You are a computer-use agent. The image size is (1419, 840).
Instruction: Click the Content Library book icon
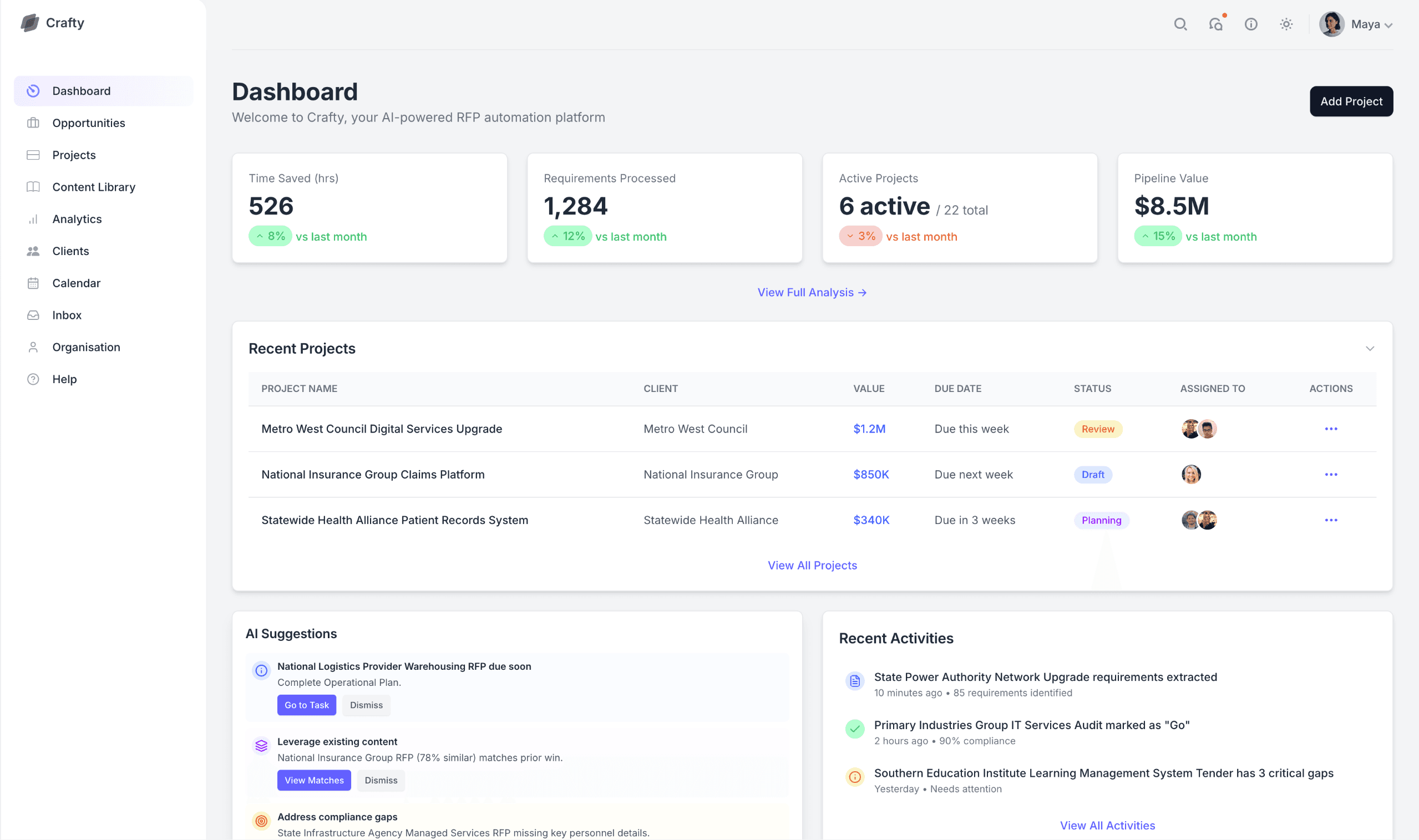click(x=33, y=187)
